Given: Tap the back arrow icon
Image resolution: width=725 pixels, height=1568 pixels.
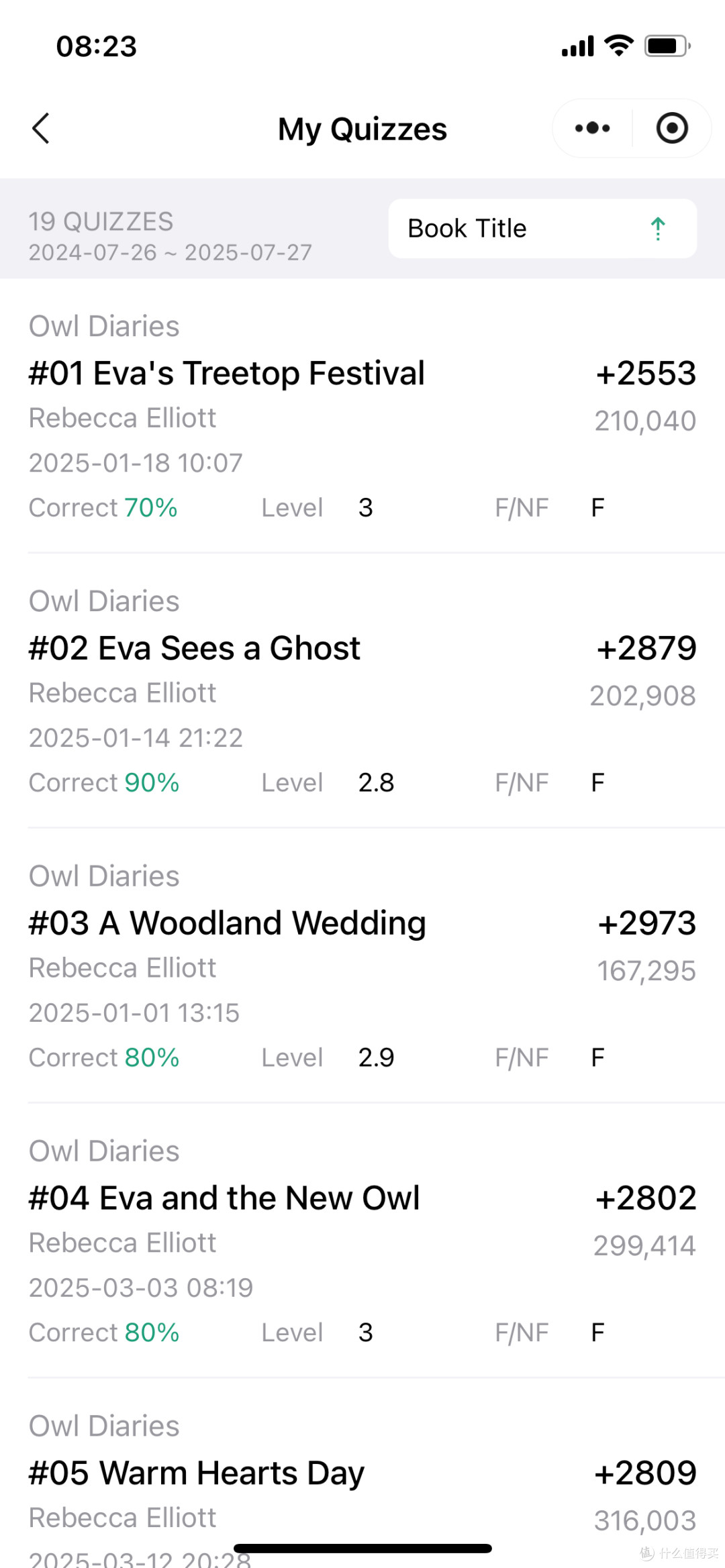Looking at the screenshot, I should [x=41, y=128].
